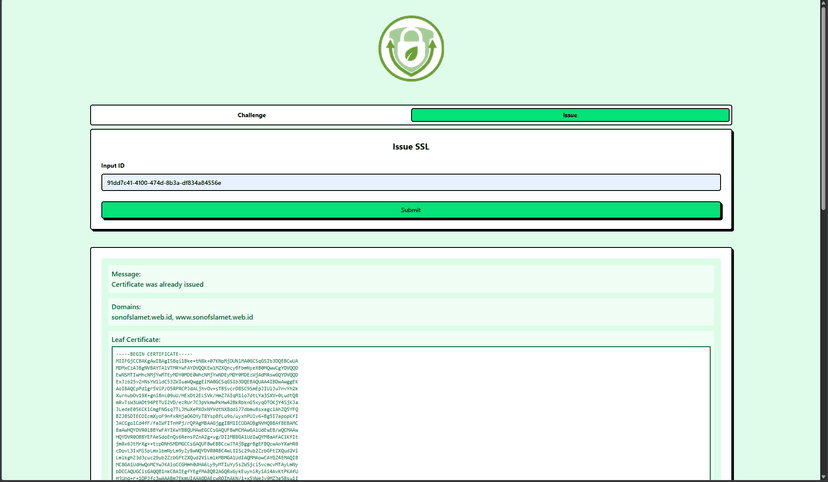828x482 pixels.
Task: Switch to the Challenge tab
Action: (x=251, y=115)
